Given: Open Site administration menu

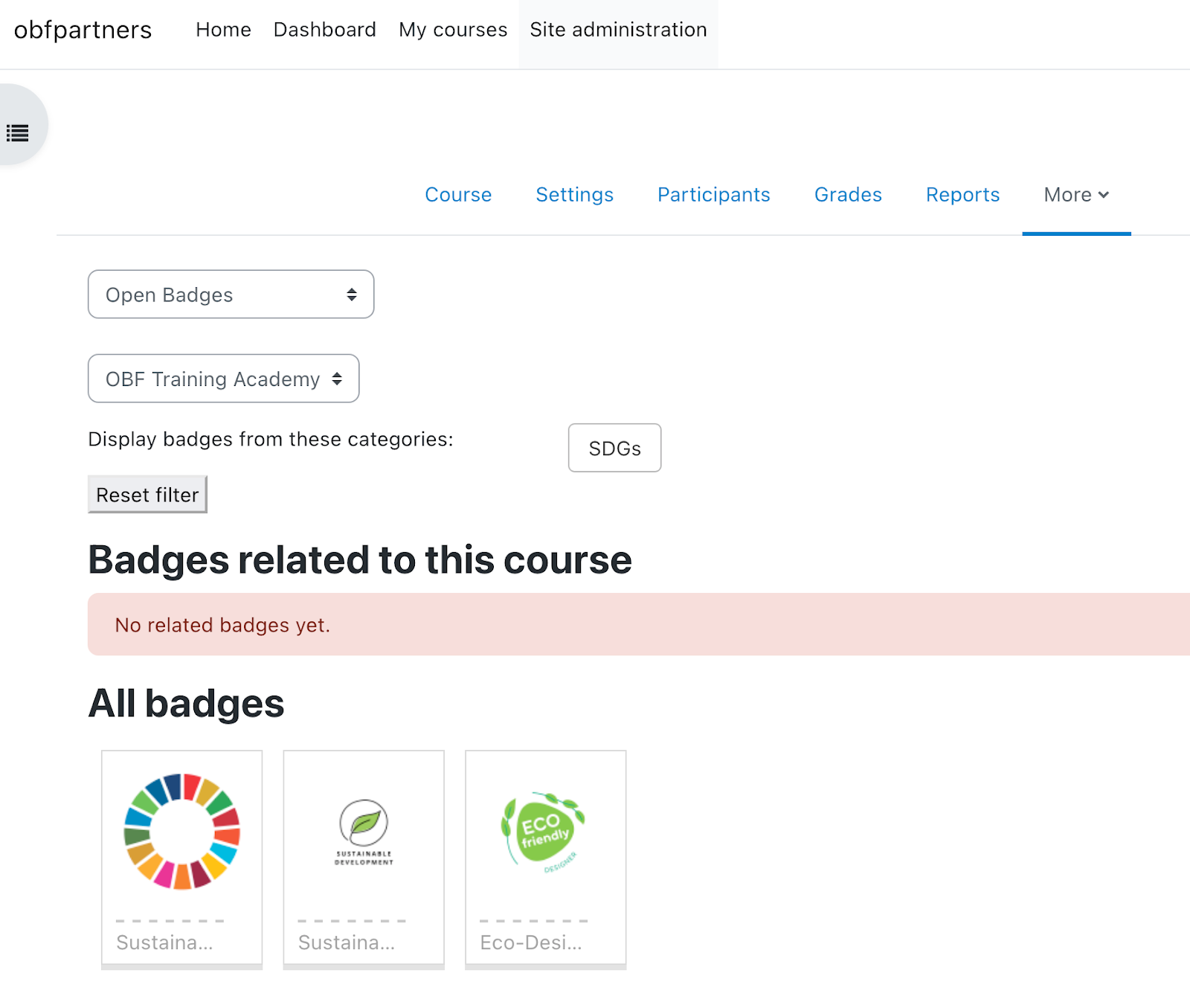Looking at the screenshot, I should coord(618,30).
